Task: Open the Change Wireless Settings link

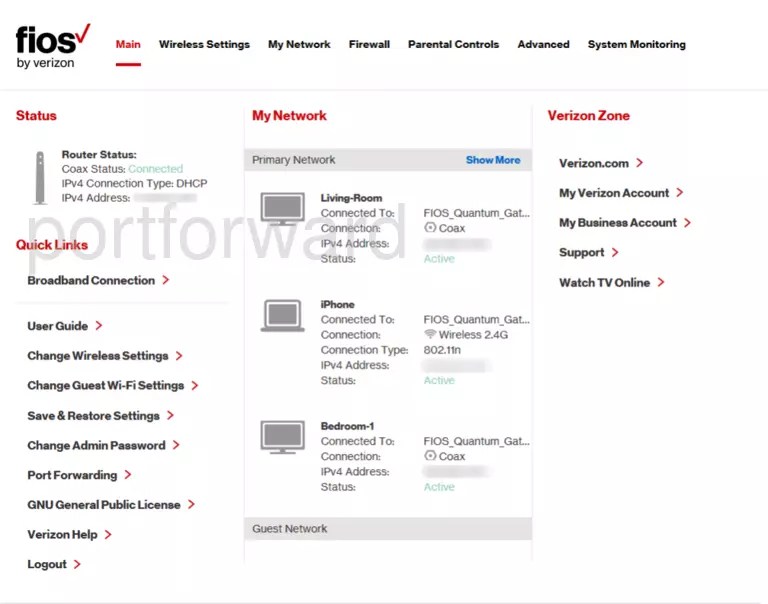Action: [x=98, y=356]
